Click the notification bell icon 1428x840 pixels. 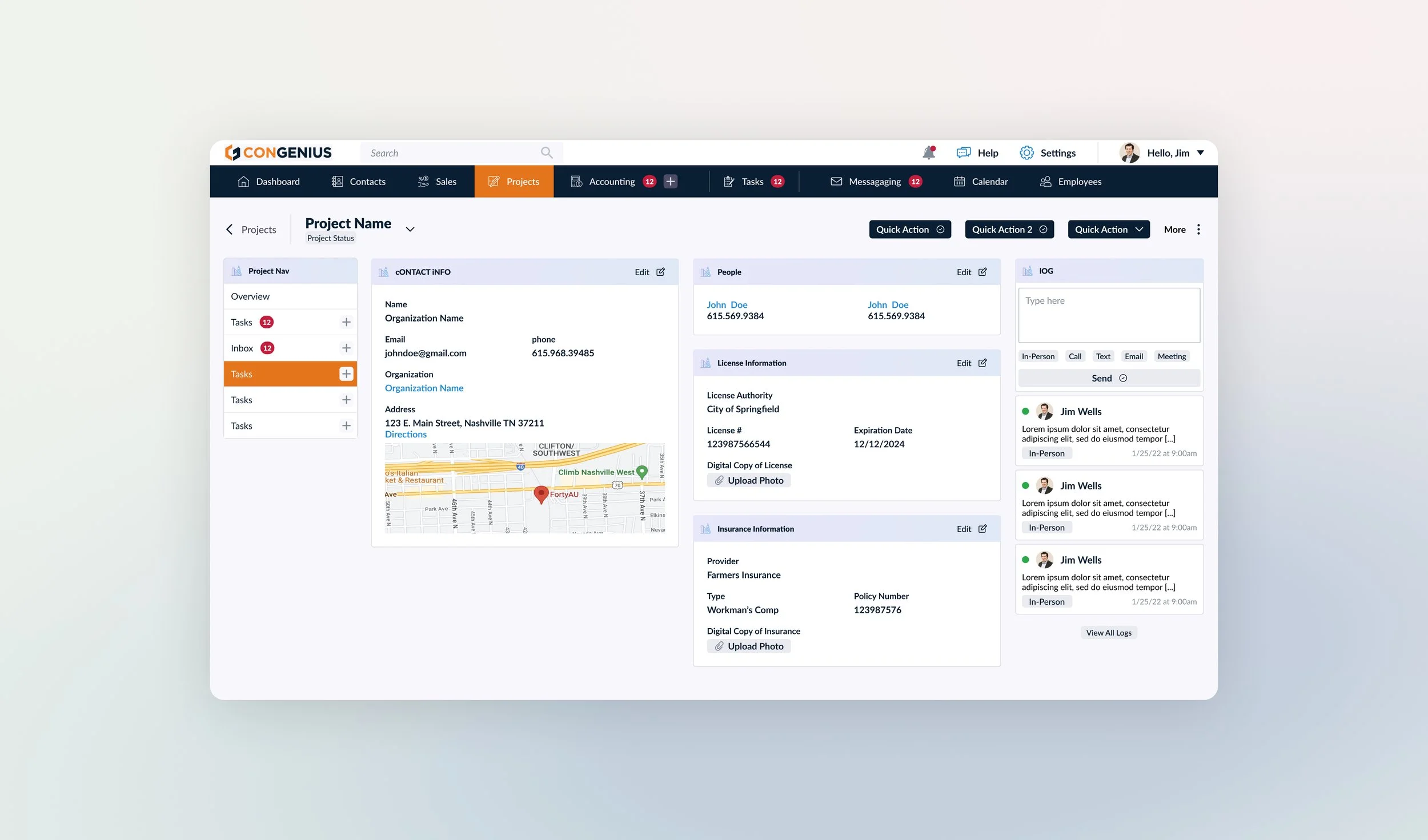tap(929, 152)
